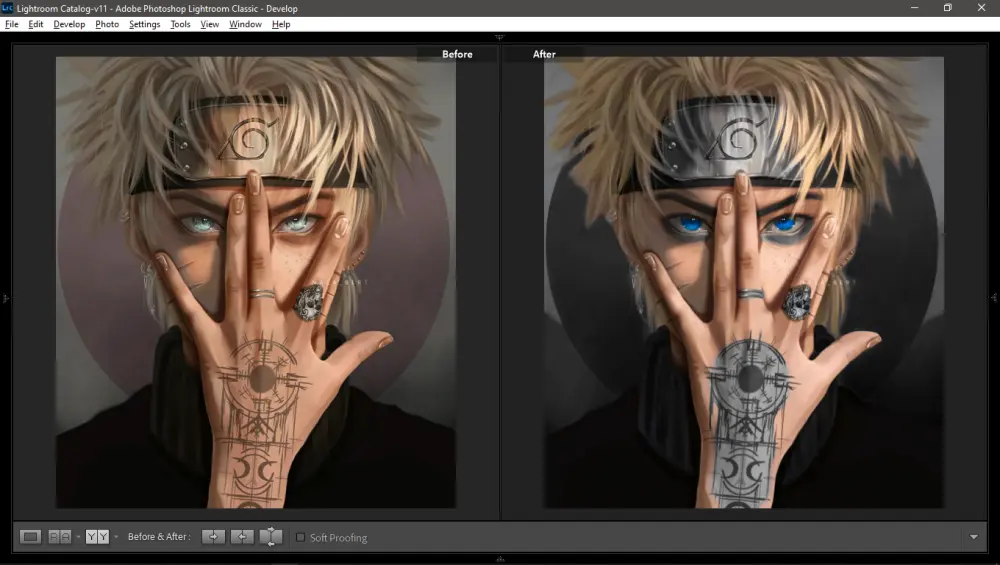Minimize the Lightroom window
Viewport: 1000px width, 565px height.
point(915,8)
